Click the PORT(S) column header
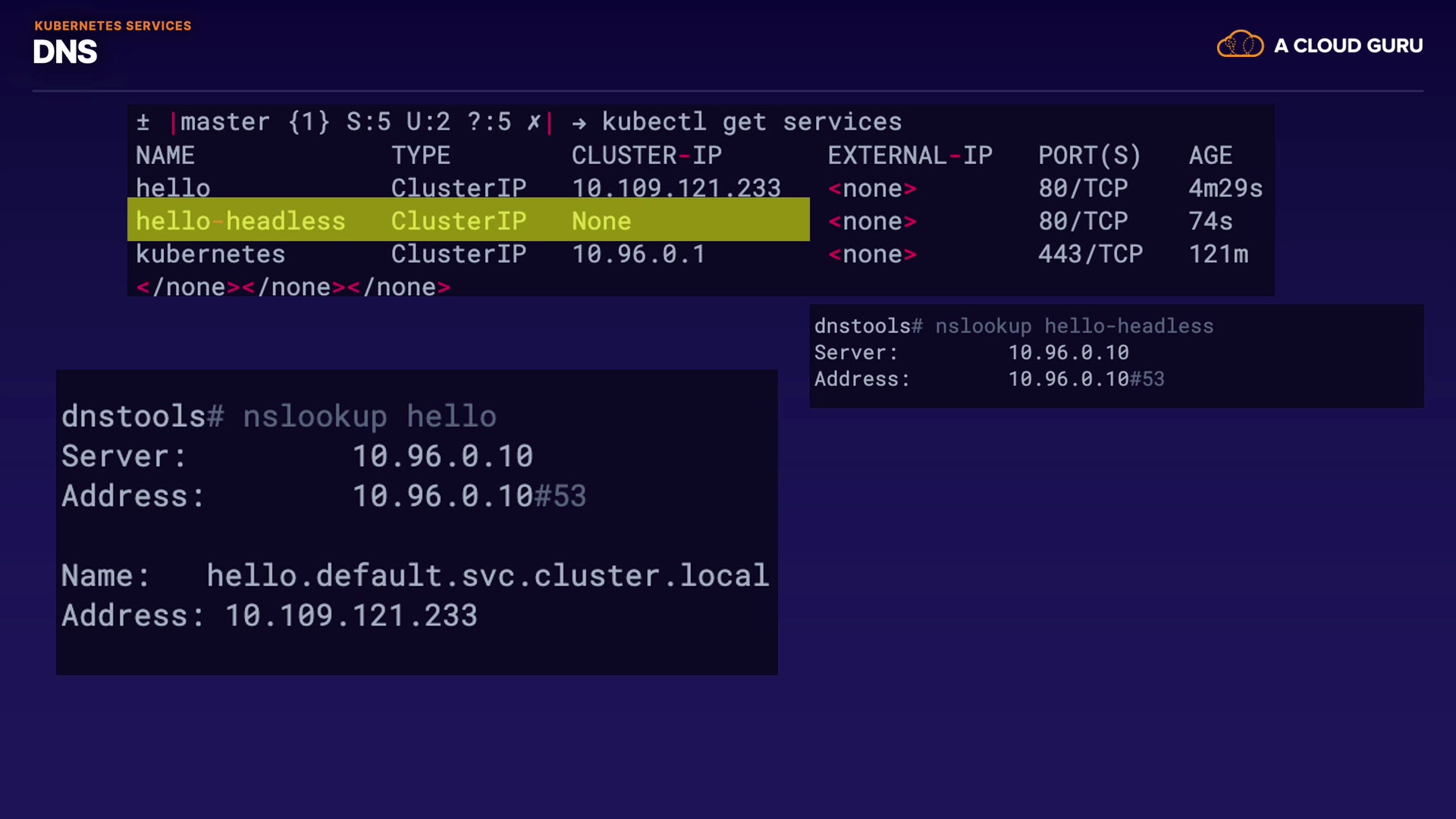1456x819 pixels. coord(1089,155)
